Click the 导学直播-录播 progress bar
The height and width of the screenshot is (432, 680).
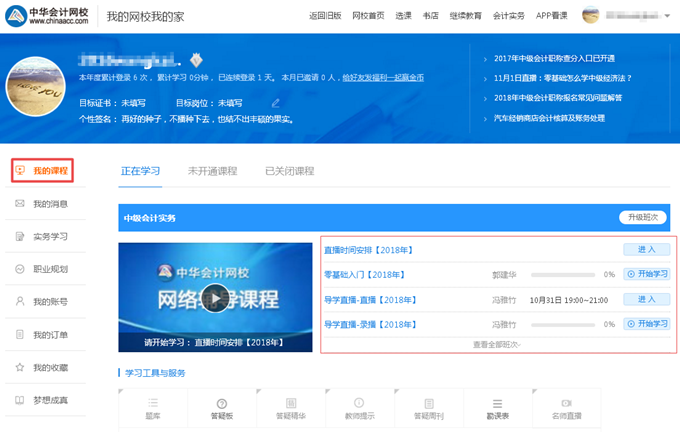click(x=563, y=324)
